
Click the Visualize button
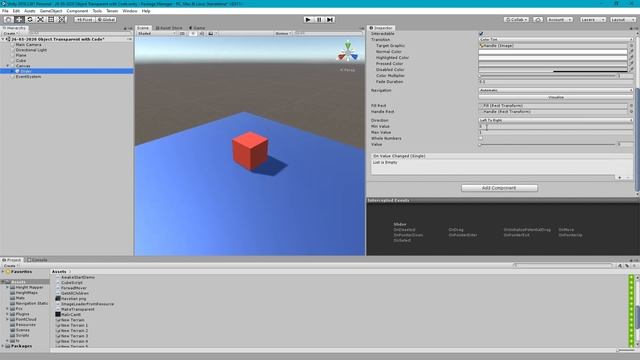pos(556,98)
